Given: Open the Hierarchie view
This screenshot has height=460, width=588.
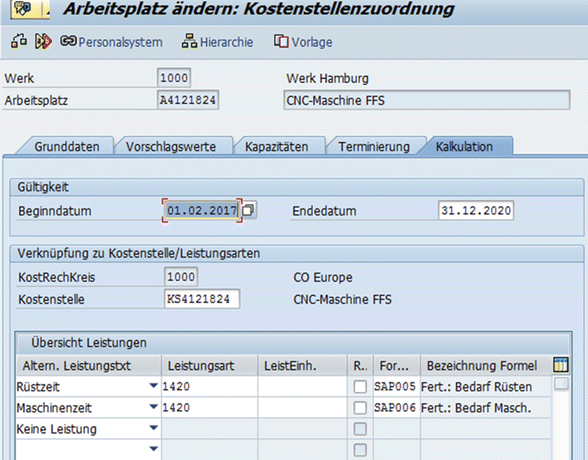Looking at the screenshot, I should tap(218, 42).
